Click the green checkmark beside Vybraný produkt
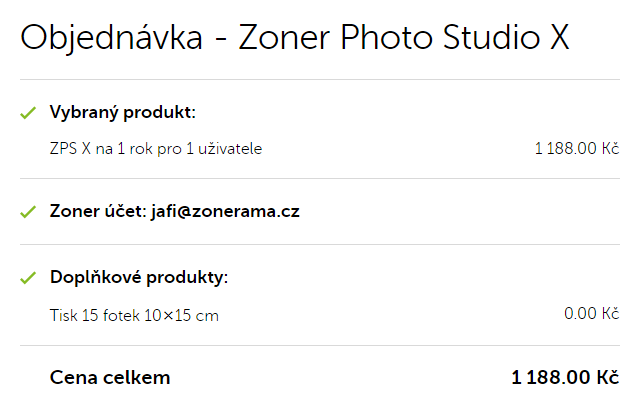Screen dimensions: 629x414 coord(28,112)
